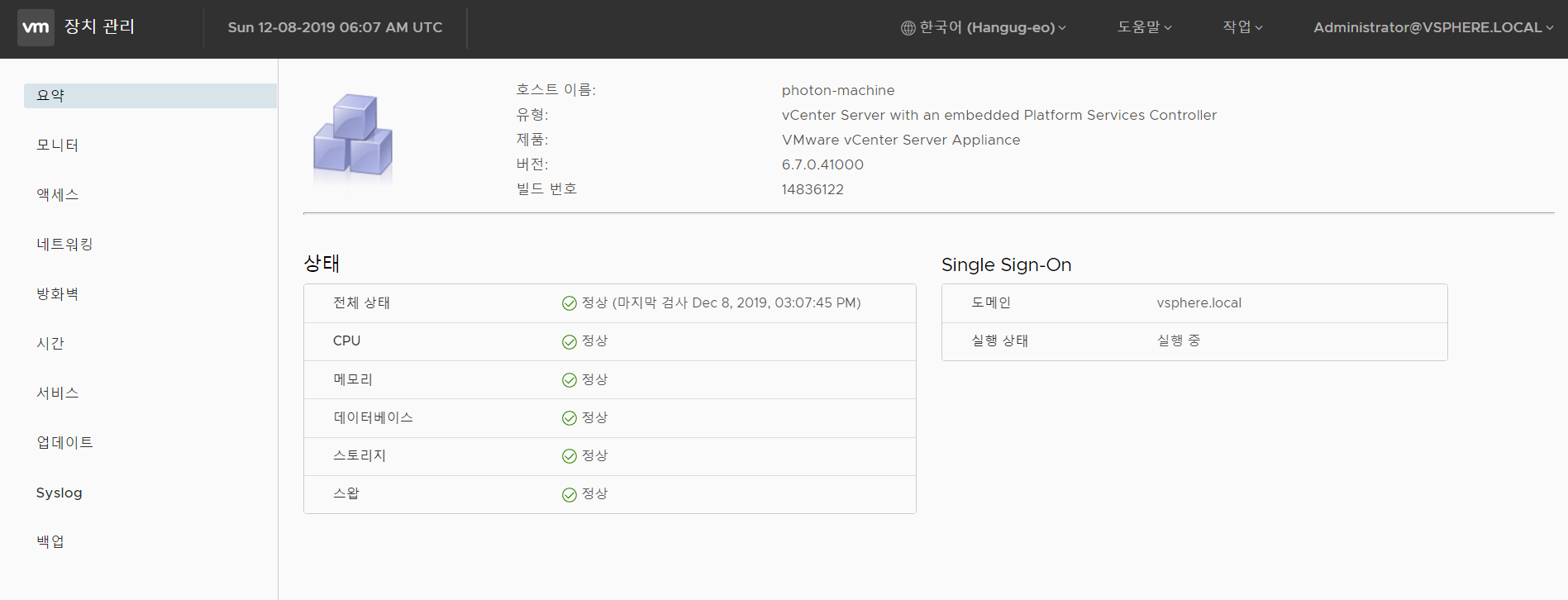Viewport: 1568px width, 600px height.
Task: Open the 방화벽 firewall page
Action: coord(57,294)
